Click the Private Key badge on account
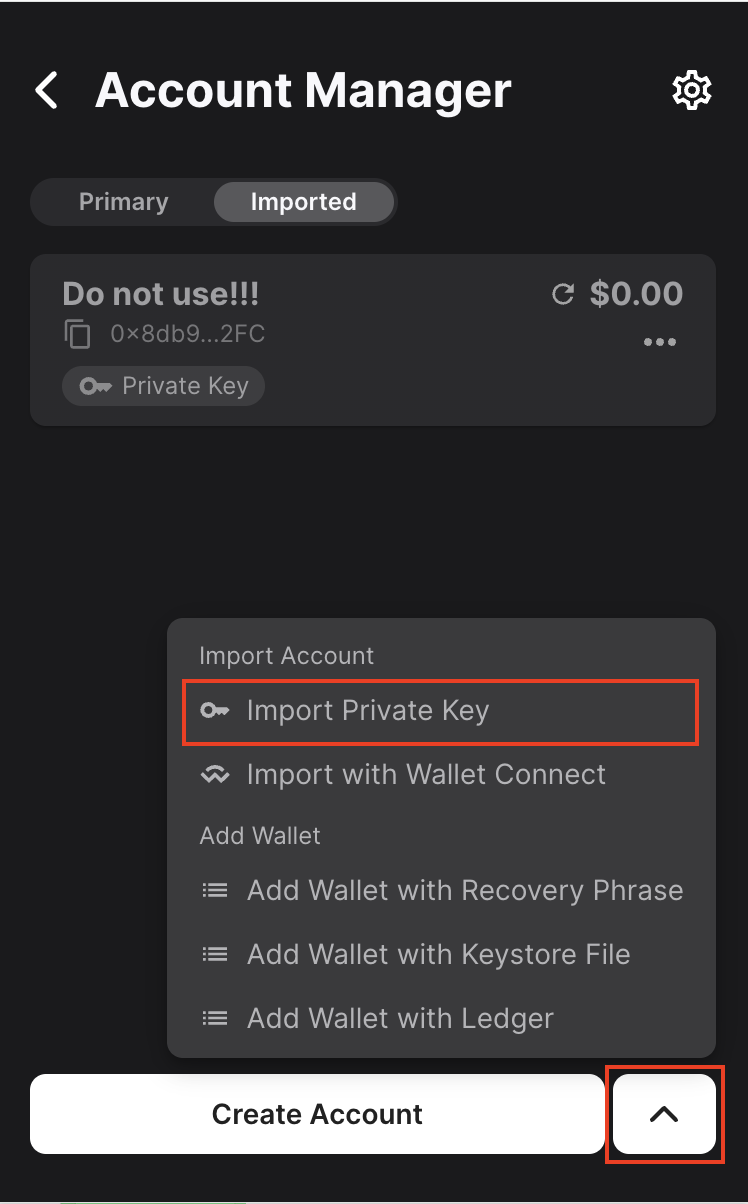Screen dimensions: 748x1204 (164, 386)
